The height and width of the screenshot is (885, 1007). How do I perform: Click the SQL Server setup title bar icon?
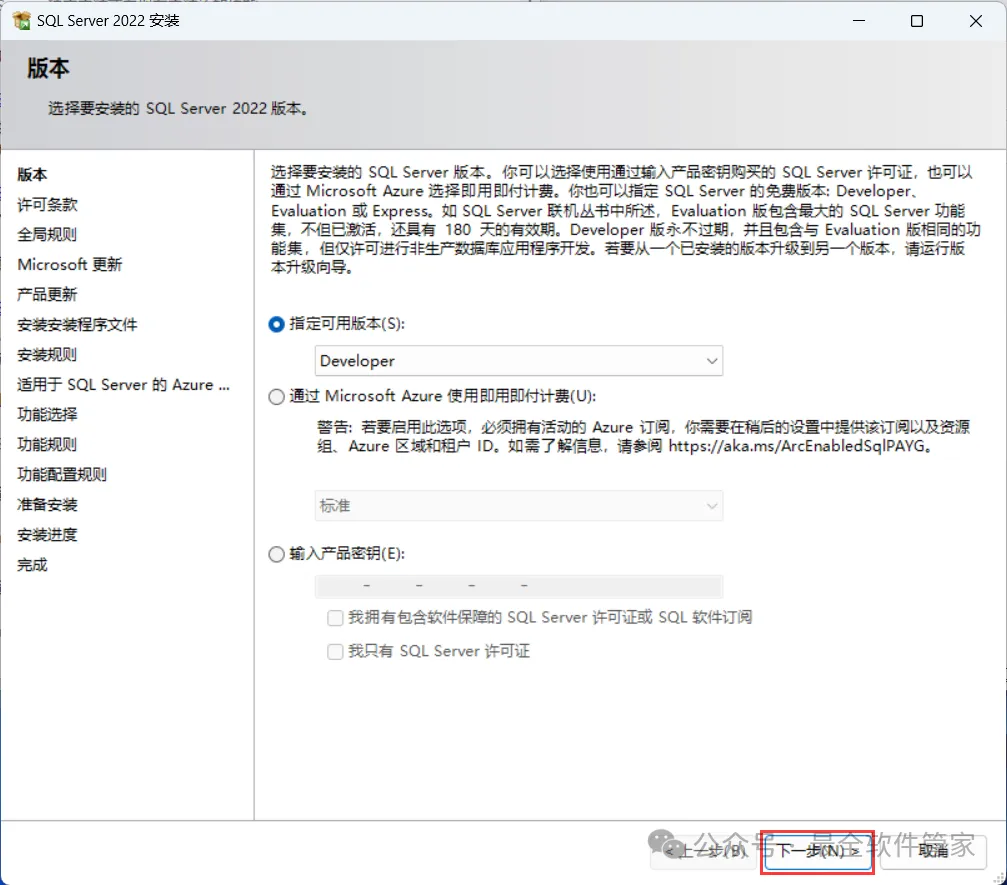tap(21, 21)
